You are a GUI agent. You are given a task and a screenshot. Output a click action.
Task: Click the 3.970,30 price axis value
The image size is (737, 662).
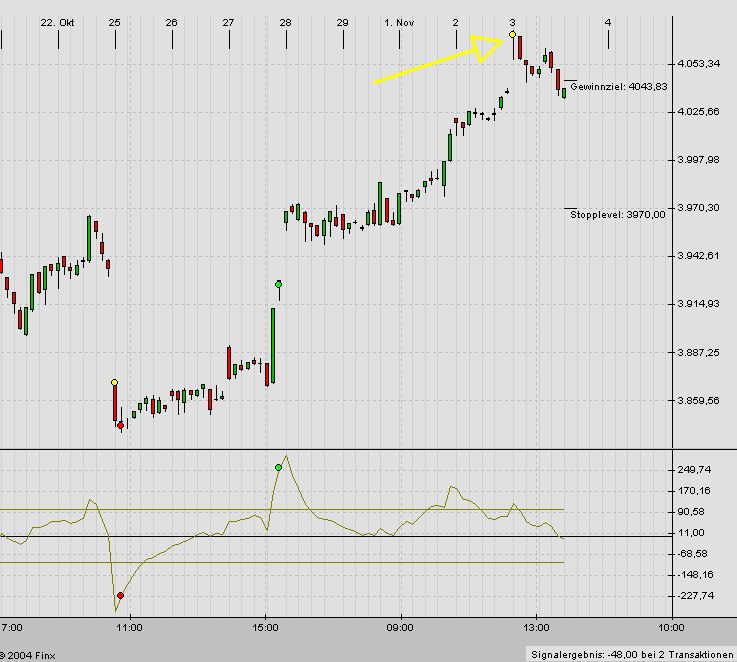[698, 208]
